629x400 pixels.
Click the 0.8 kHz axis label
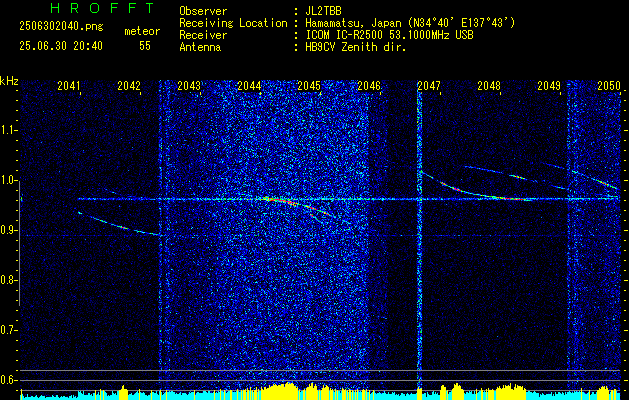click(8, 280)
